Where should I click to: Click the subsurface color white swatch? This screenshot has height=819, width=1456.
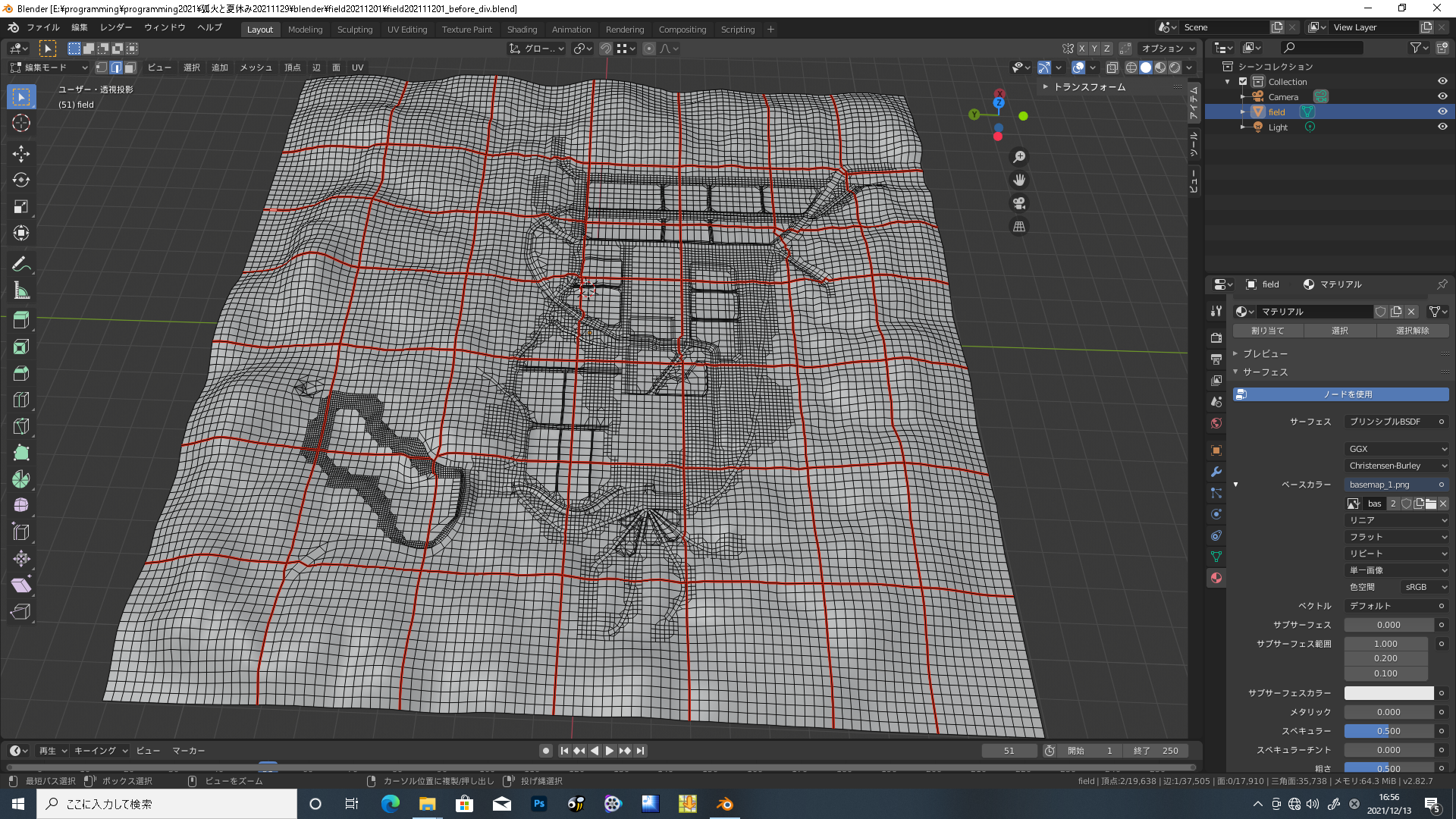1389,693
